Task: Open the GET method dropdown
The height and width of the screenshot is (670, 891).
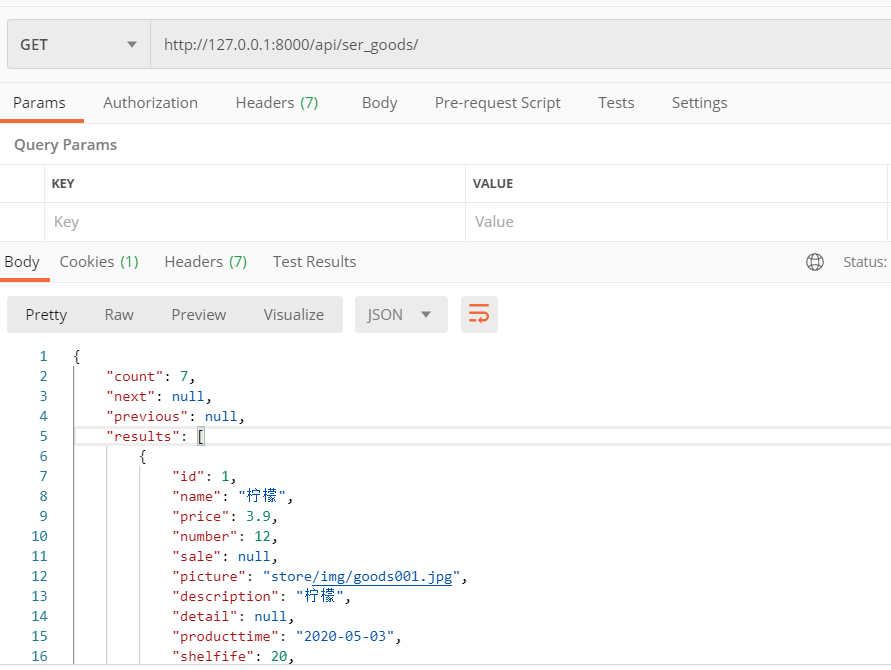Action: [78, 44]
